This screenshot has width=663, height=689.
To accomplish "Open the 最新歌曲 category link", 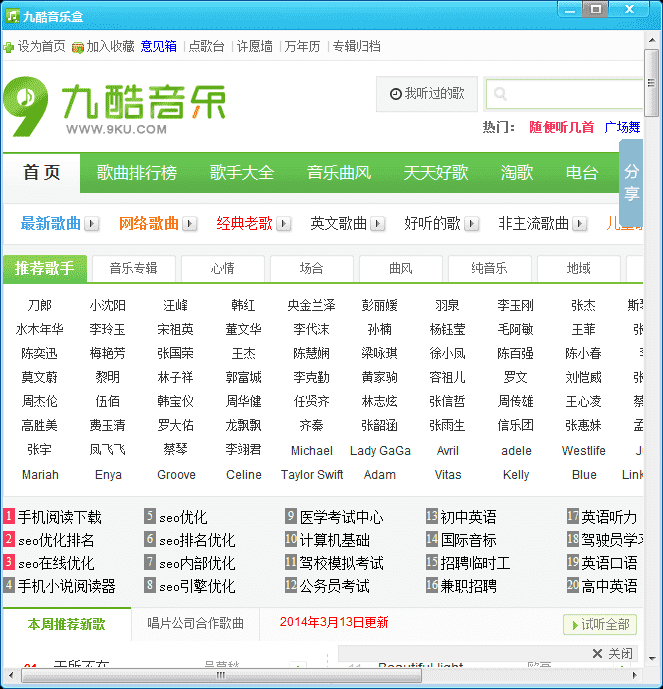I will pos(51,224).
